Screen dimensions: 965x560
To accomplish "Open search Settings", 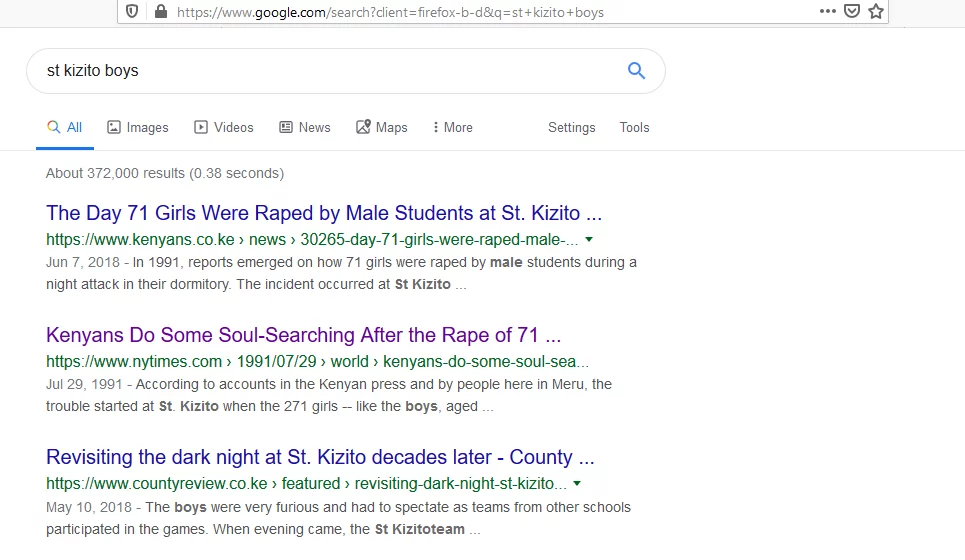I will click(572, 127).
